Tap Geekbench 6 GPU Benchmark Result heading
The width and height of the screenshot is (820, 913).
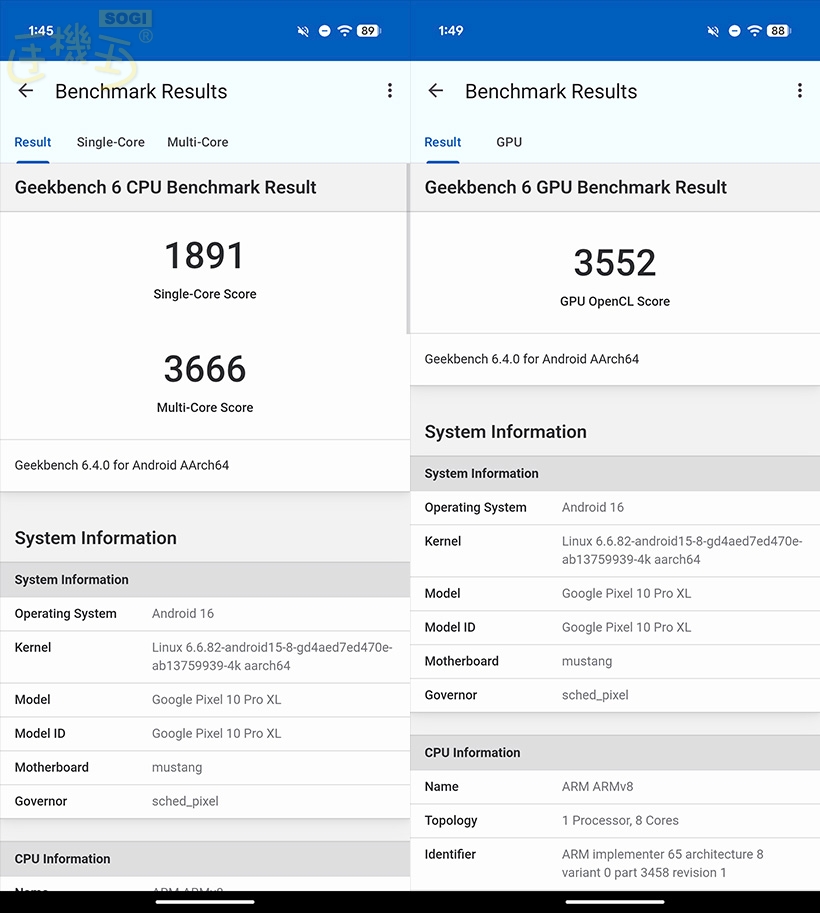[575, 187]
